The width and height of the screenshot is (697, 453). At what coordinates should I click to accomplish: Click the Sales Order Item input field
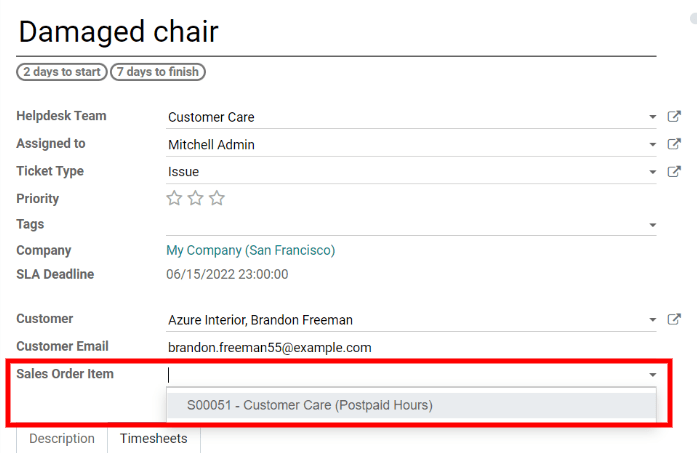[400, 375]
